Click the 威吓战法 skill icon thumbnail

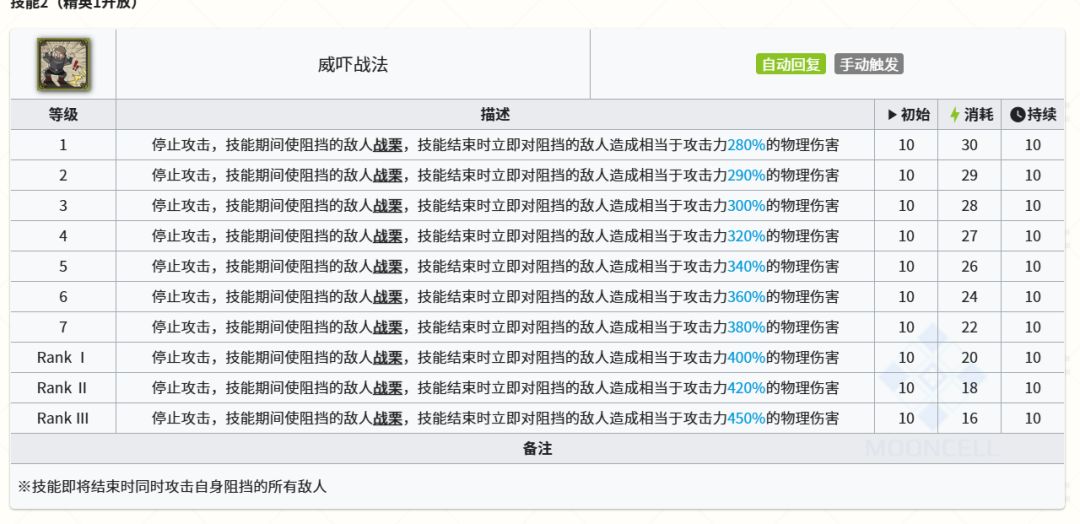pos(63,65)
